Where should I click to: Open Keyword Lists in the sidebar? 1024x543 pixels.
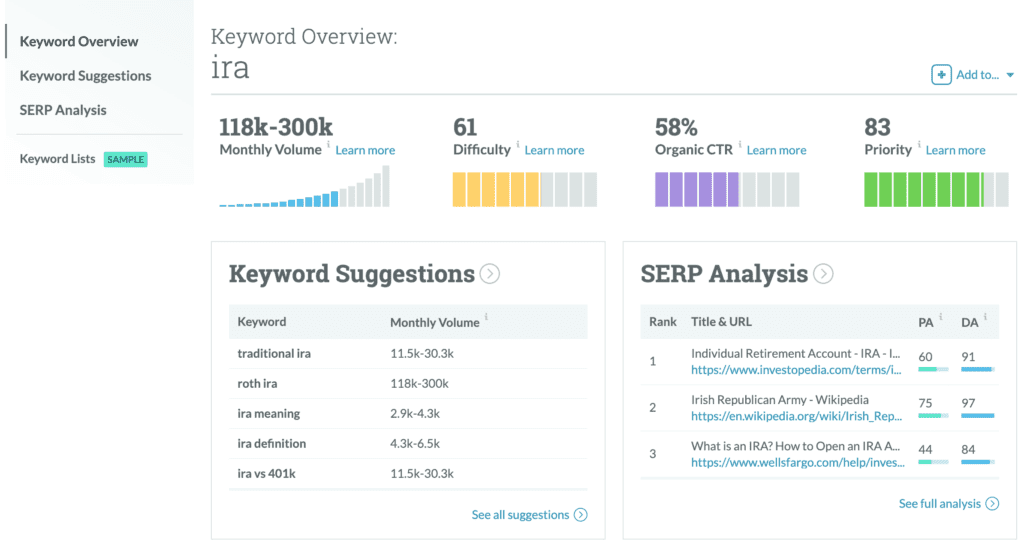pyautogui.click(x=57, y=159)
